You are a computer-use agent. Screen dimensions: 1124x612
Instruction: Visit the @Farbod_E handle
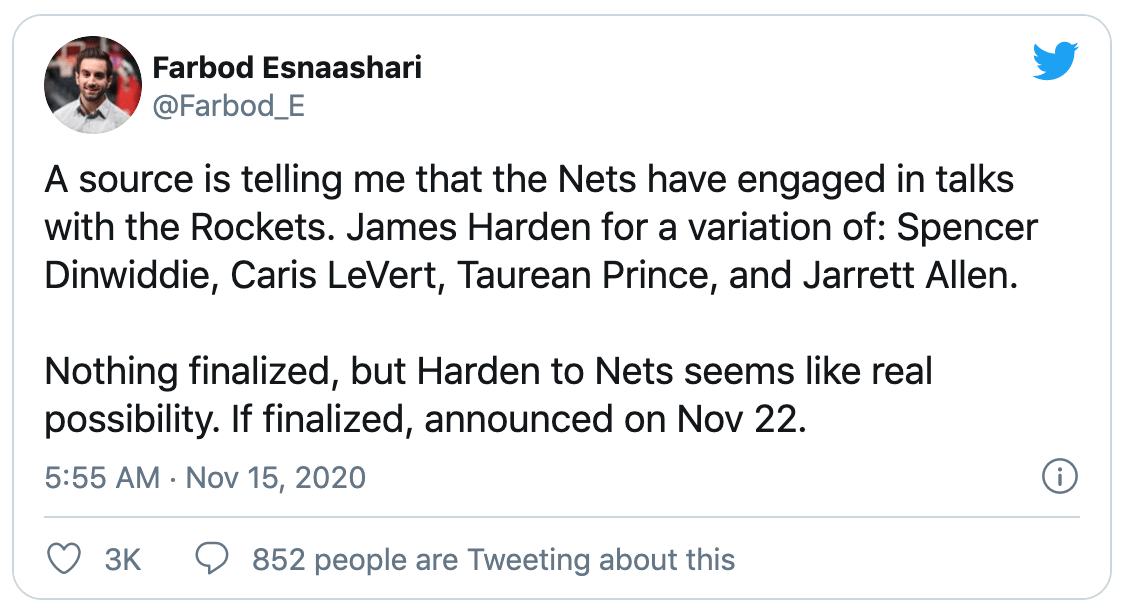229,106
